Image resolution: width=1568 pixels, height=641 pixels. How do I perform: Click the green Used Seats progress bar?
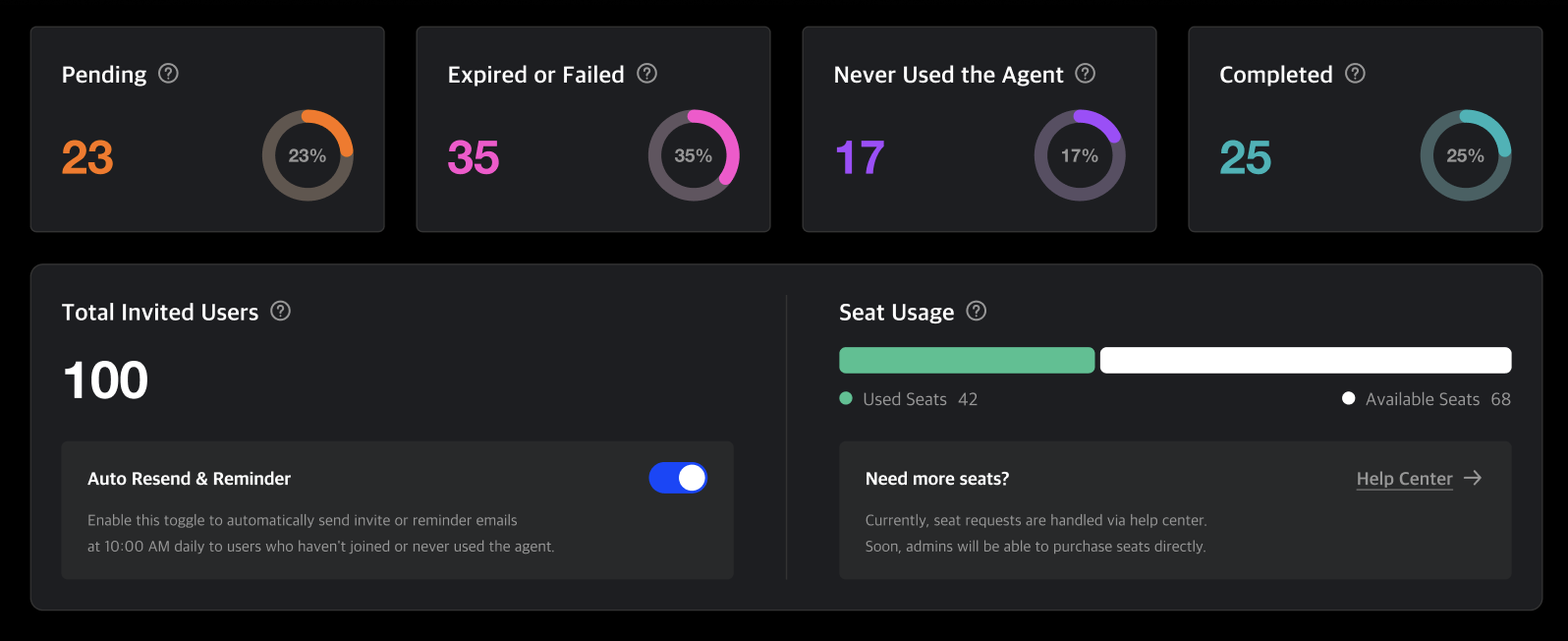(x=966, y=360)
